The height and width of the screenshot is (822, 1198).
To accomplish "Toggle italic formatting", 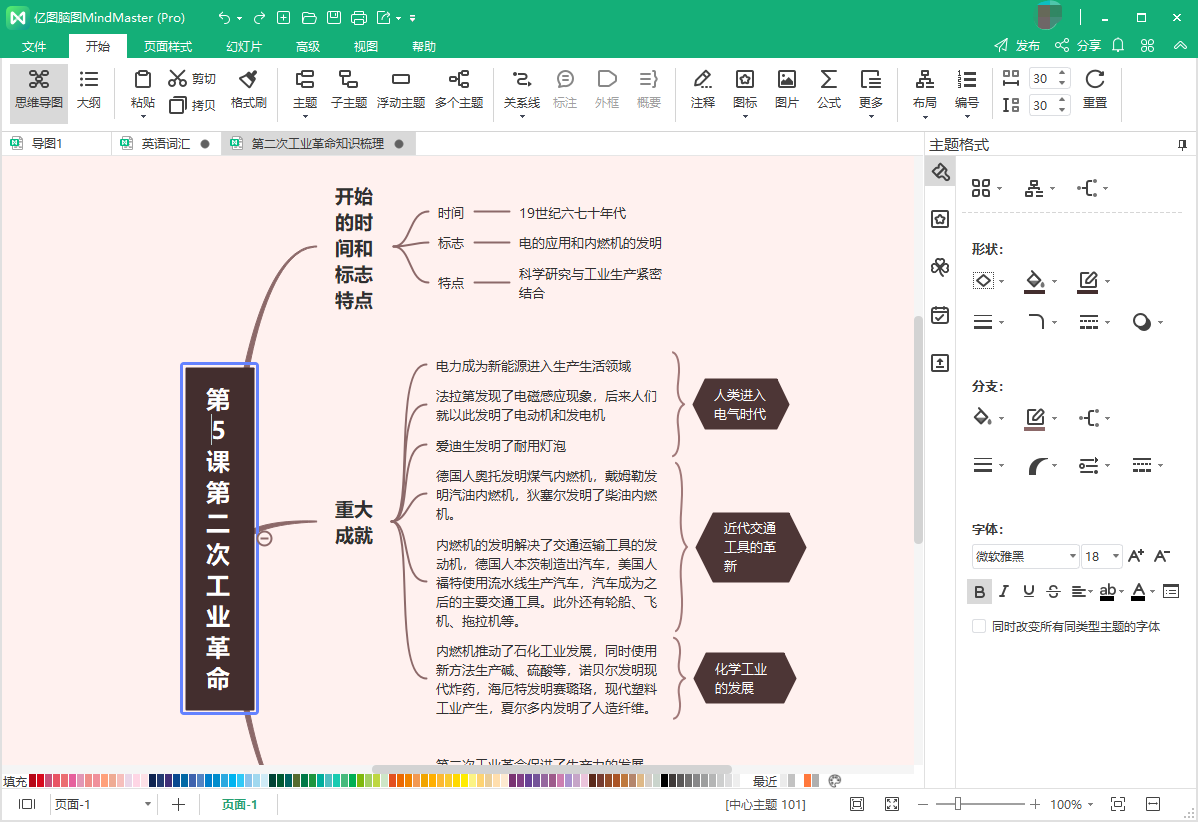I will click(x=1004, y=591).
